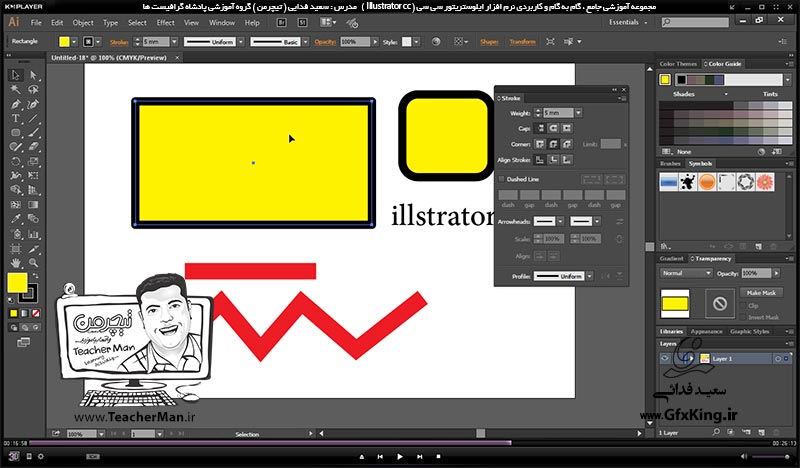Select the Direct Selection tool
Viewport: 800px width, 468px height.
coord(33,76)
